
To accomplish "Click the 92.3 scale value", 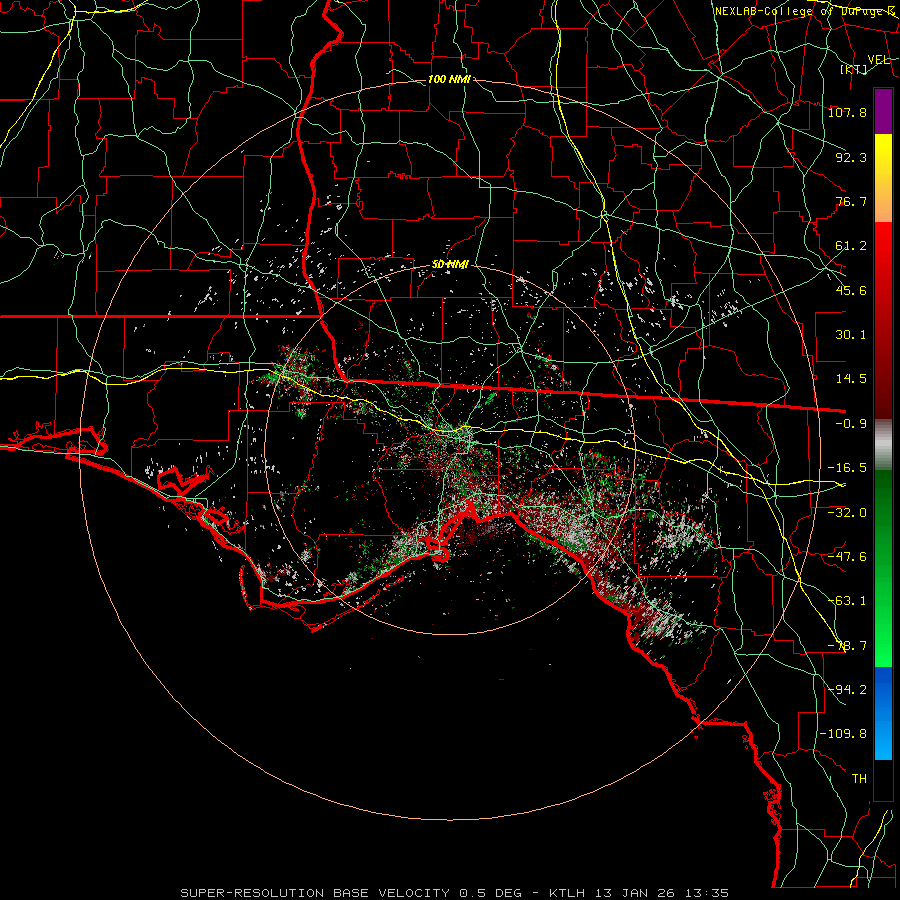I will [x=851, y=157].
